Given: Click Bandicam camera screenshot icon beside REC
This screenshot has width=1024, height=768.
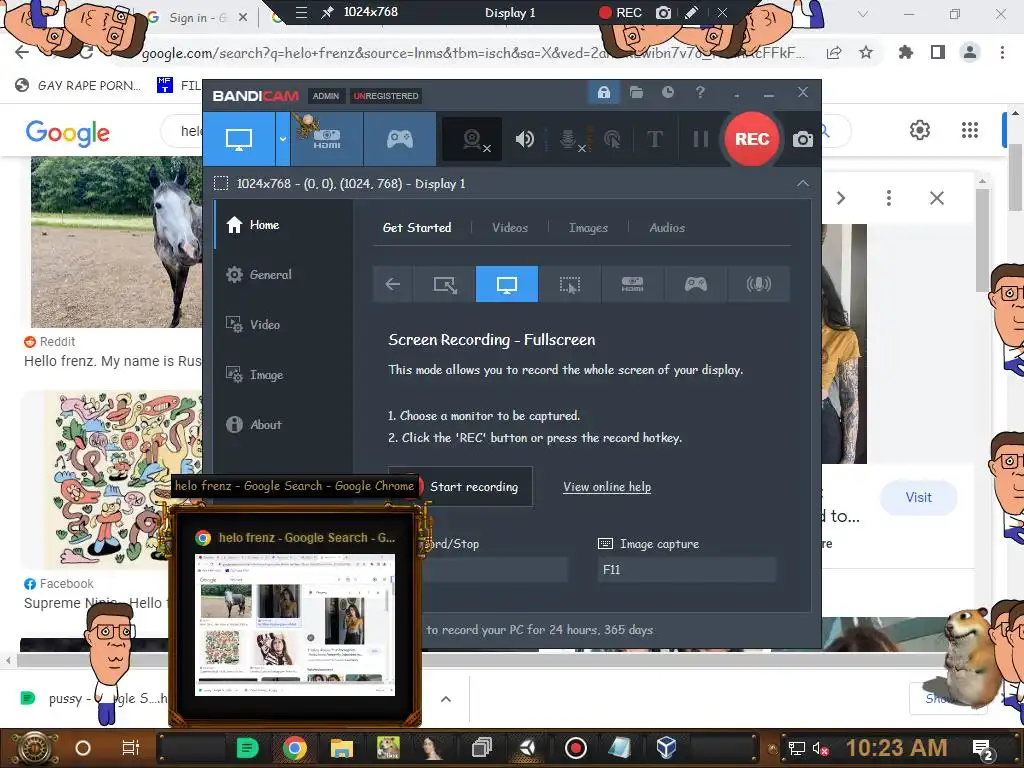Looking at the screenshot, I should pos(803,139).
